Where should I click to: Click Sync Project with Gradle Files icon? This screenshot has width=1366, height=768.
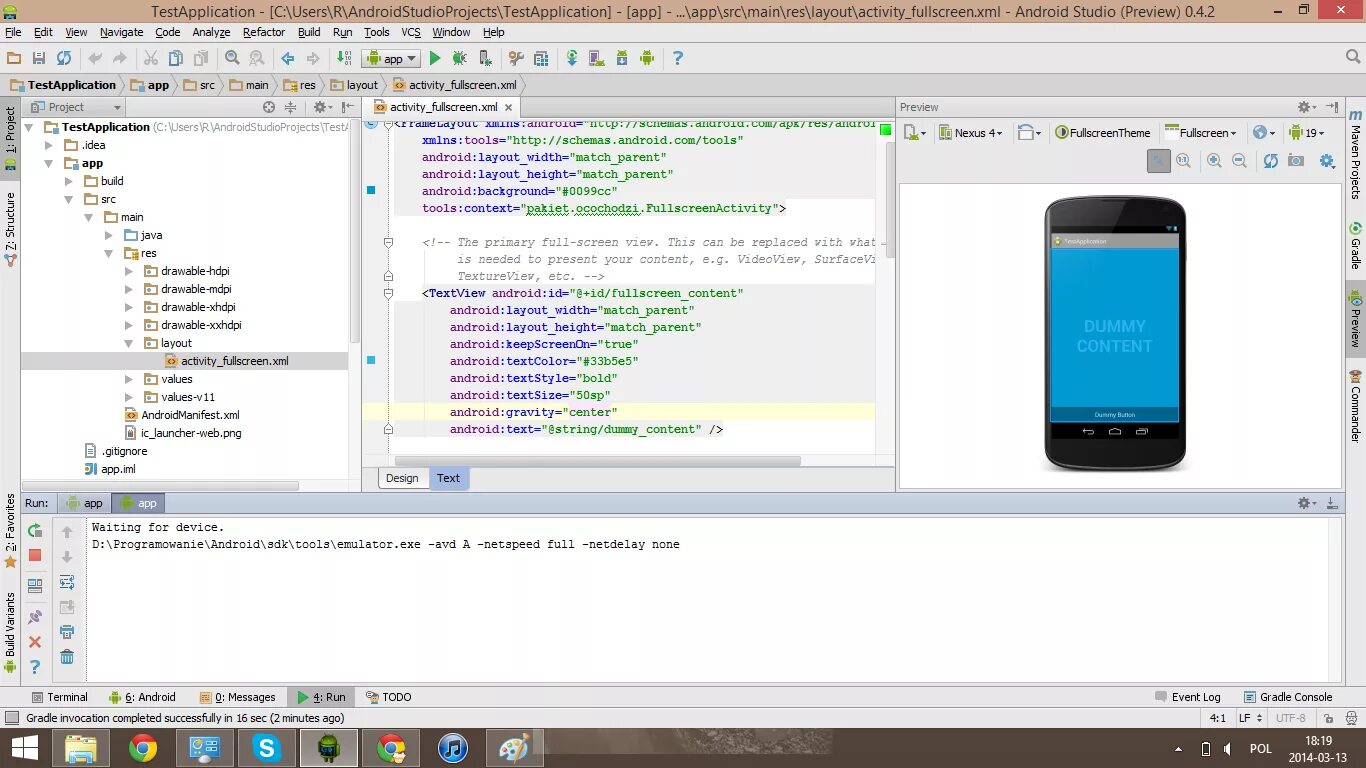572,59
